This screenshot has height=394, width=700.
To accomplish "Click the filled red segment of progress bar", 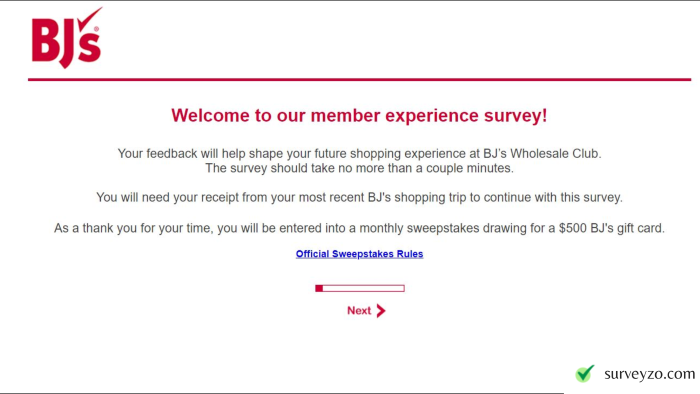I will tap(319, 288).
